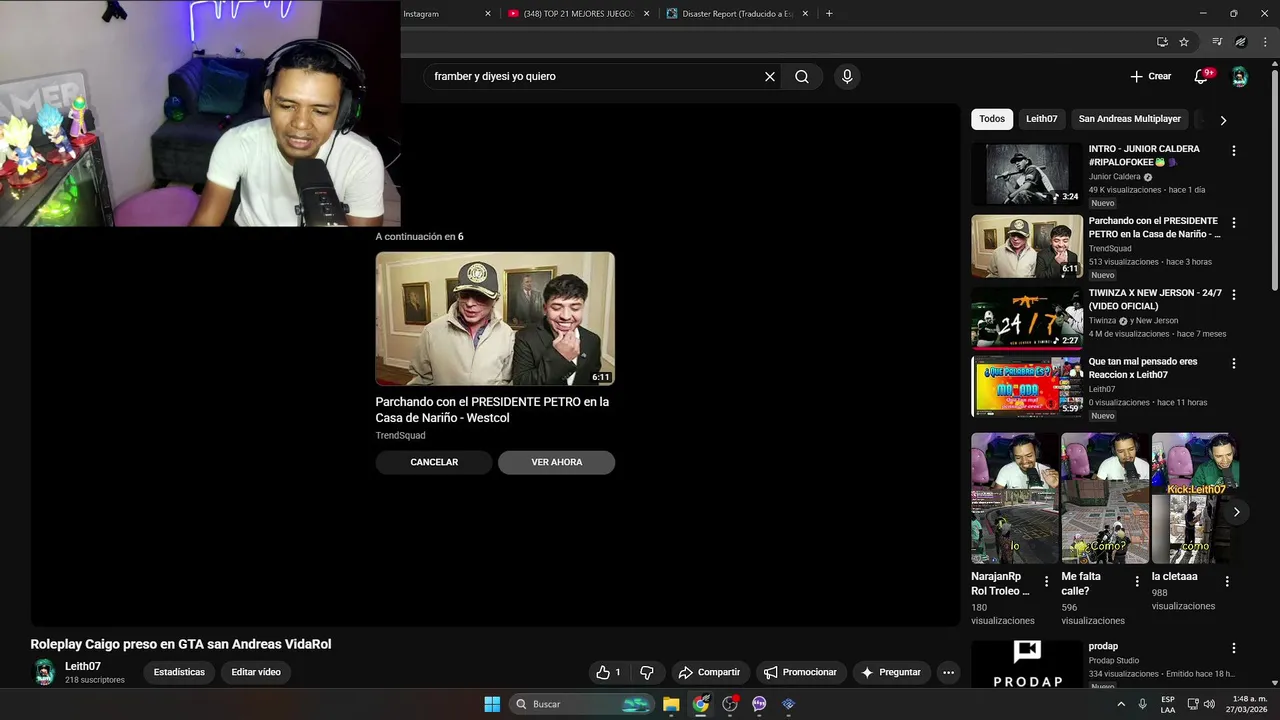Image resolution: width=1280 pixels, height=720 pixels.
Task: Open the TrendSquad channel under up-next title
Action: tap(400, 435)
